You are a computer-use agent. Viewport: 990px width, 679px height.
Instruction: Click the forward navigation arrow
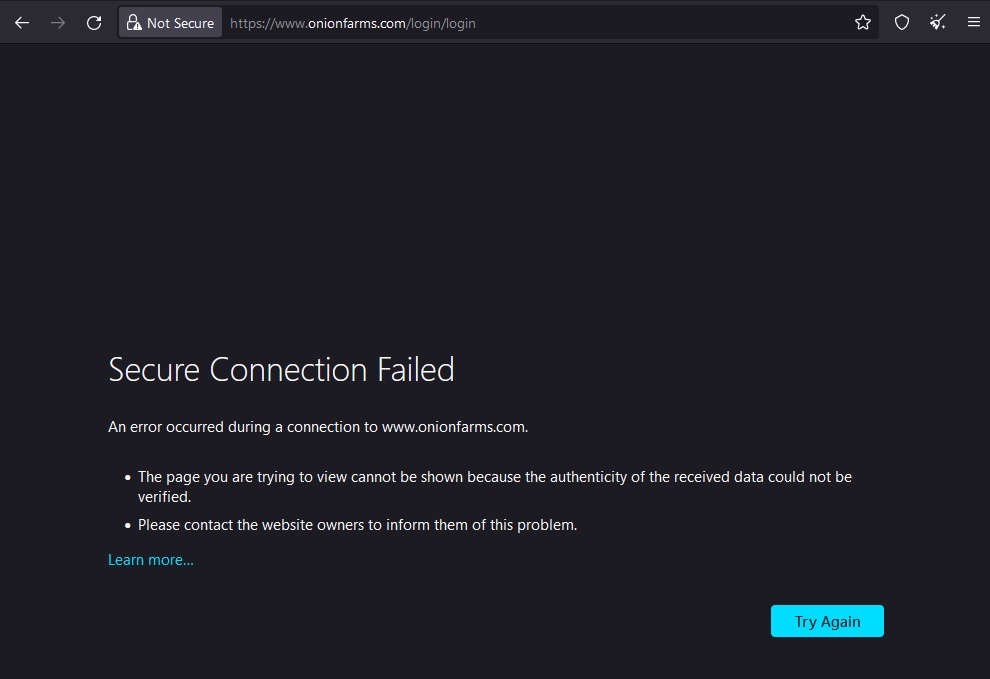(58, 22)
